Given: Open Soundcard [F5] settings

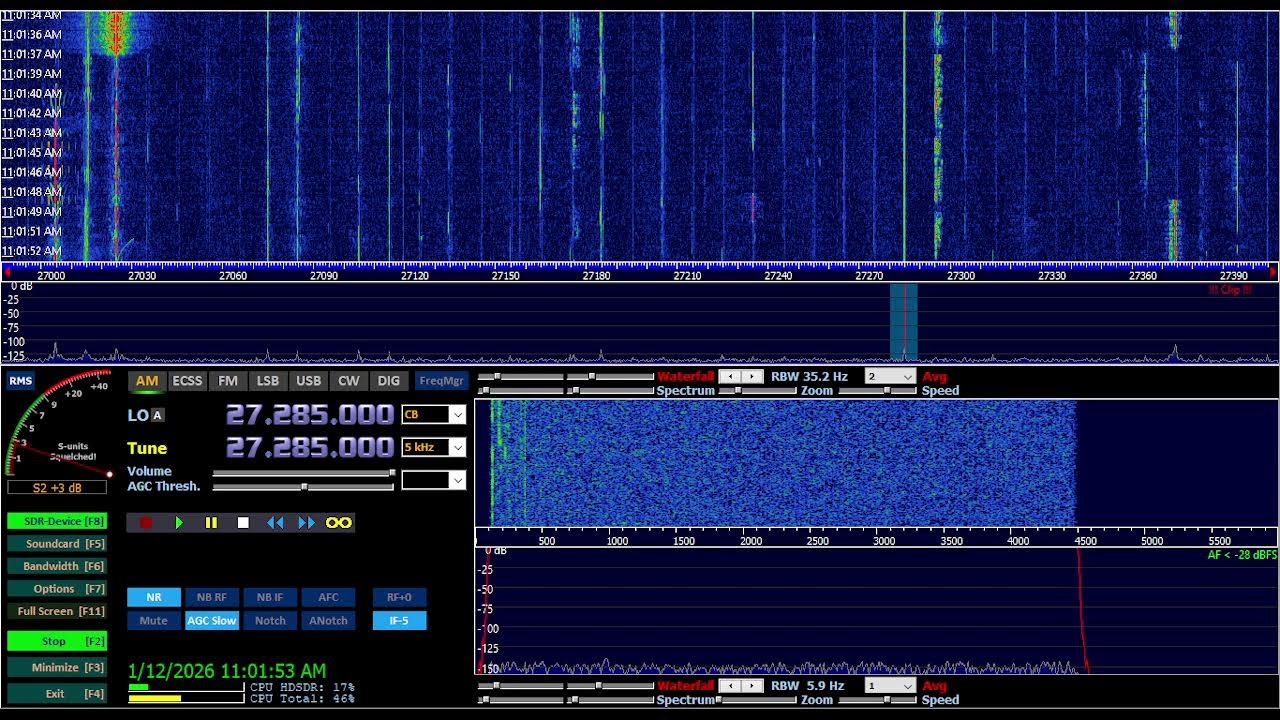Looking at the screenshot, I should pyautogui.click(x=57, y=544).
